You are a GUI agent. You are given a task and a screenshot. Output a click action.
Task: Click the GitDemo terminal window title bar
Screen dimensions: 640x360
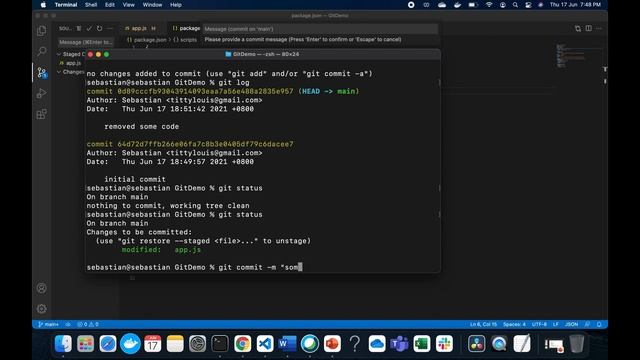click(x=263, y=54)
